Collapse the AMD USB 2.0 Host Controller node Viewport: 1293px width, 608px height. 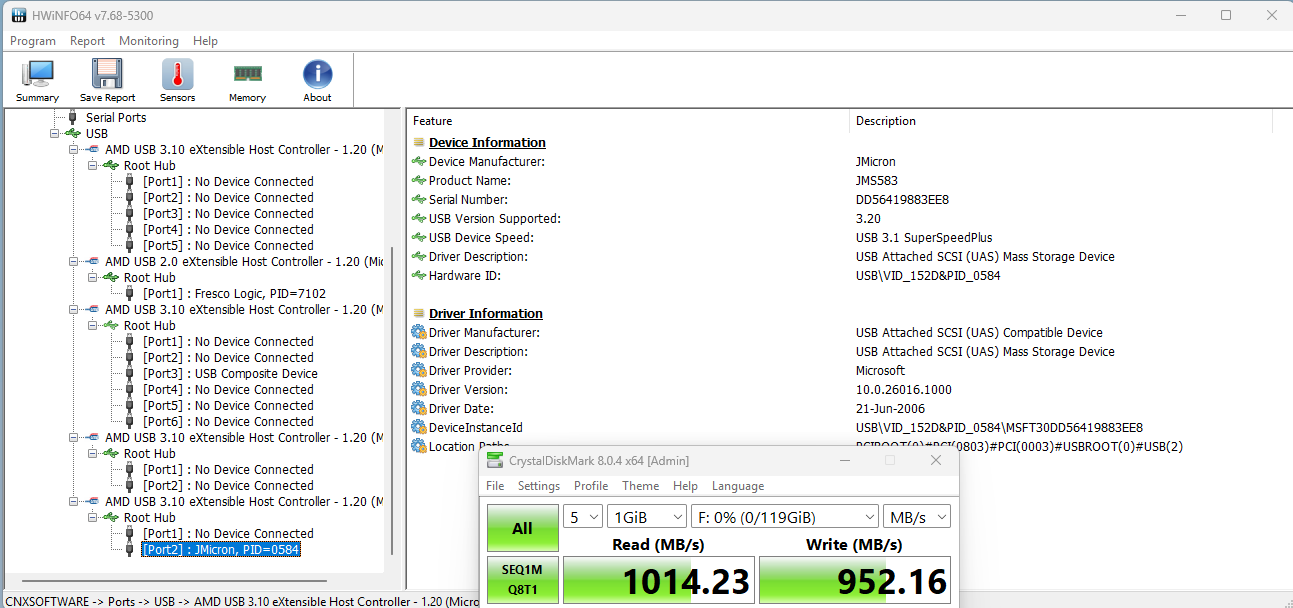[x=73, y=261]
